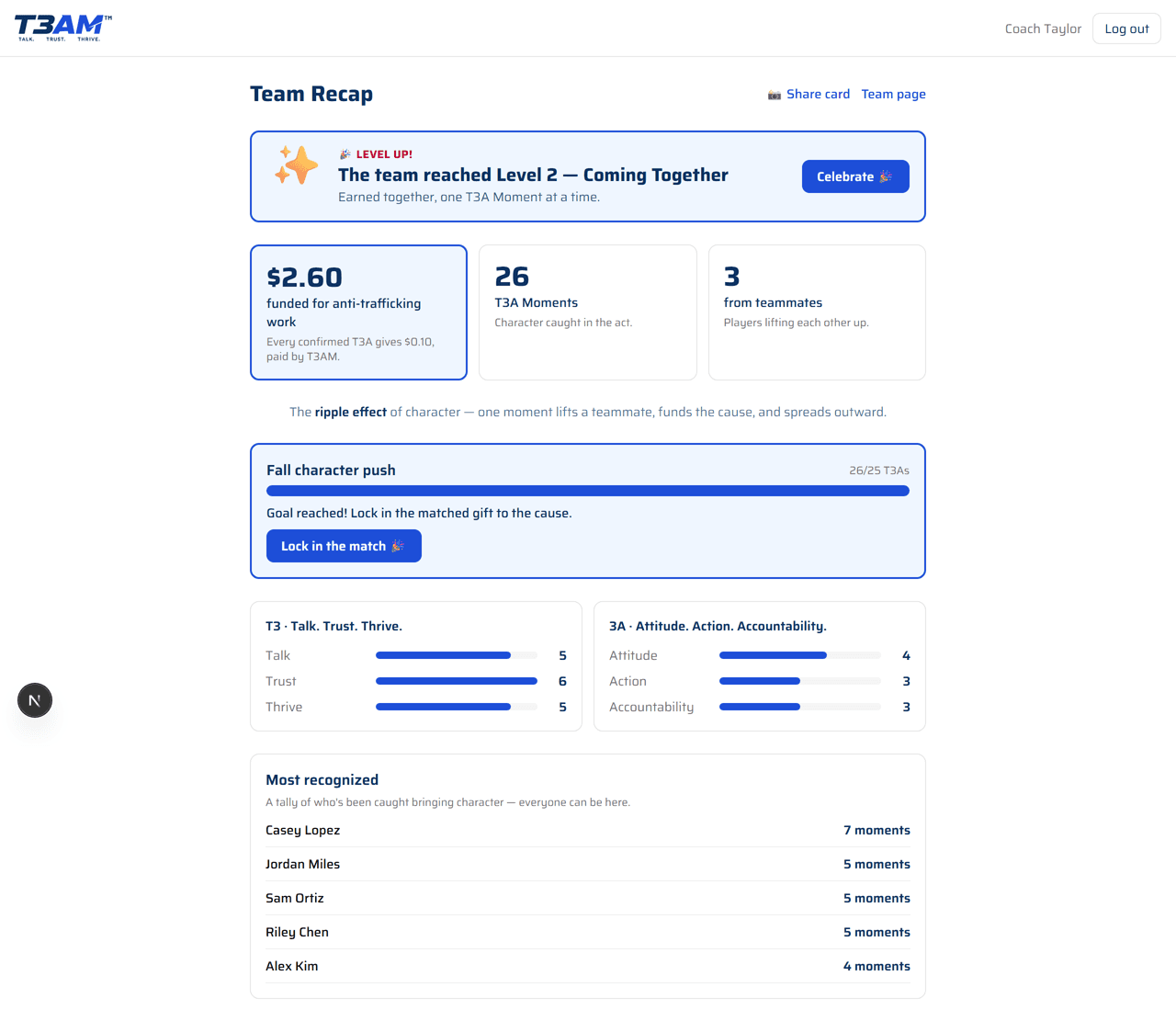Click the Log out button
The image size is (1176, 1021).
(x=1126, y=28)
